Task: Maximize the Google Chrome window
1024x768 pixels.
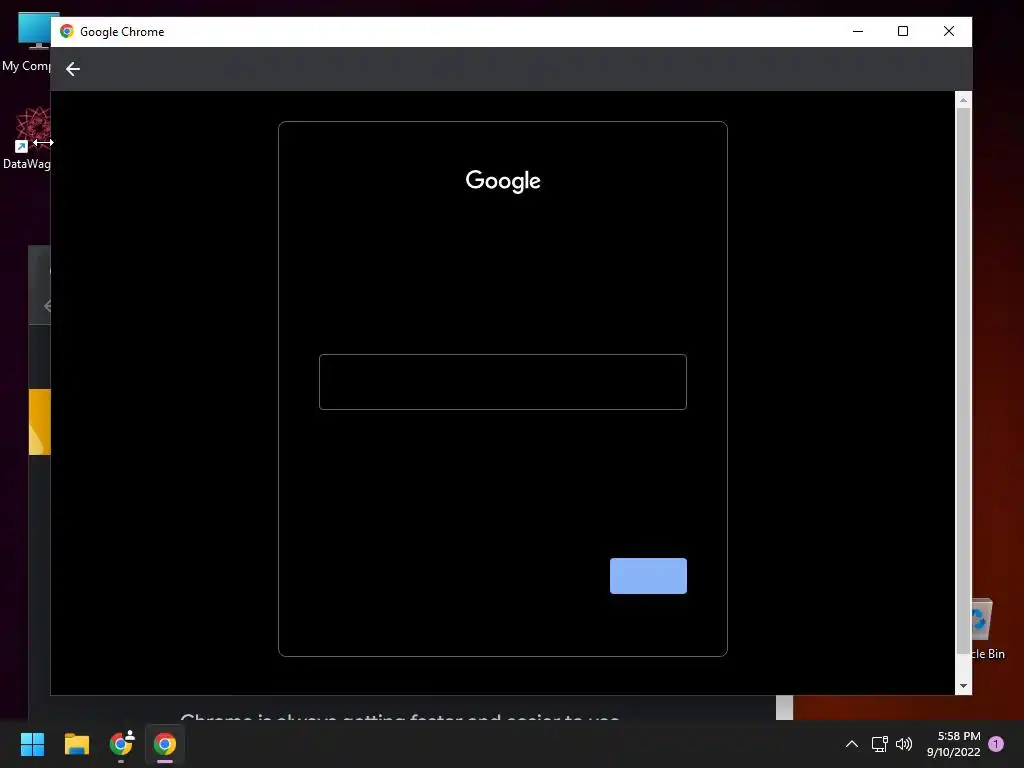Action: click(903, 31)
